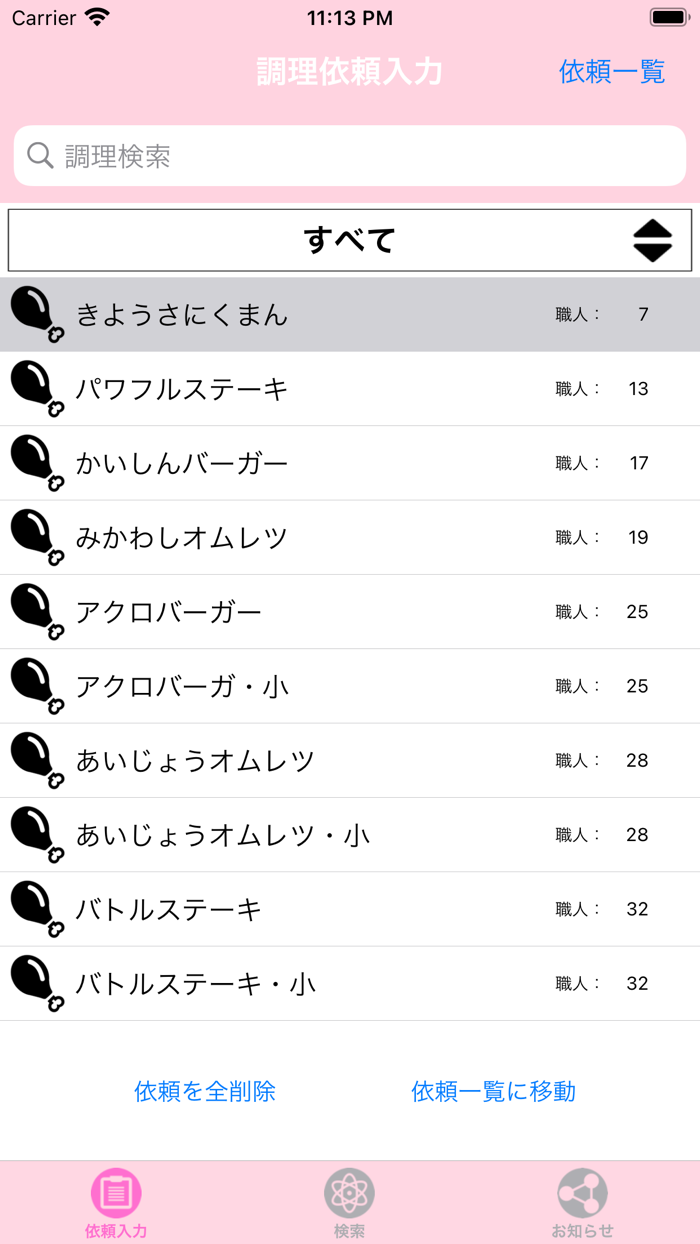Open 依頼一覧 from the top-right link
Viewport: 700px width, 1244px height.
tap(611, 72)
